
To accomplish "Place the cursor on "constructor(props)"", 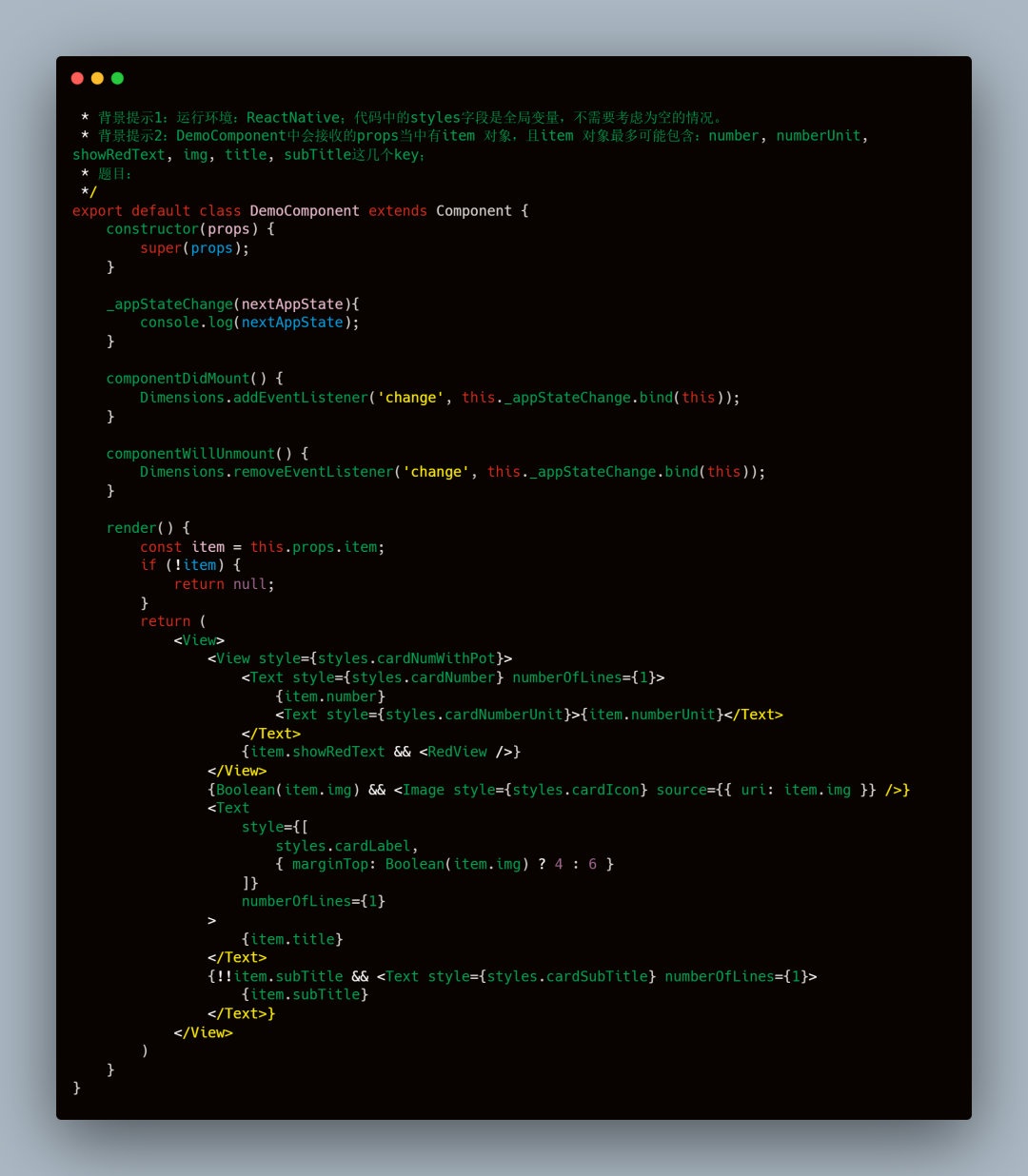I will tap(182, 229).
